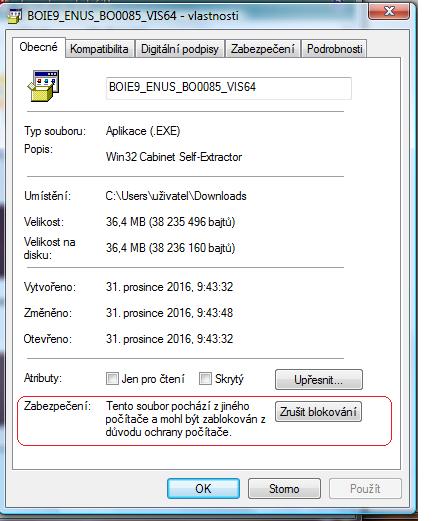This screenshot has width=441, height=521.
Task: Click the greyed-out Použít button
Action: click(365, 489)
